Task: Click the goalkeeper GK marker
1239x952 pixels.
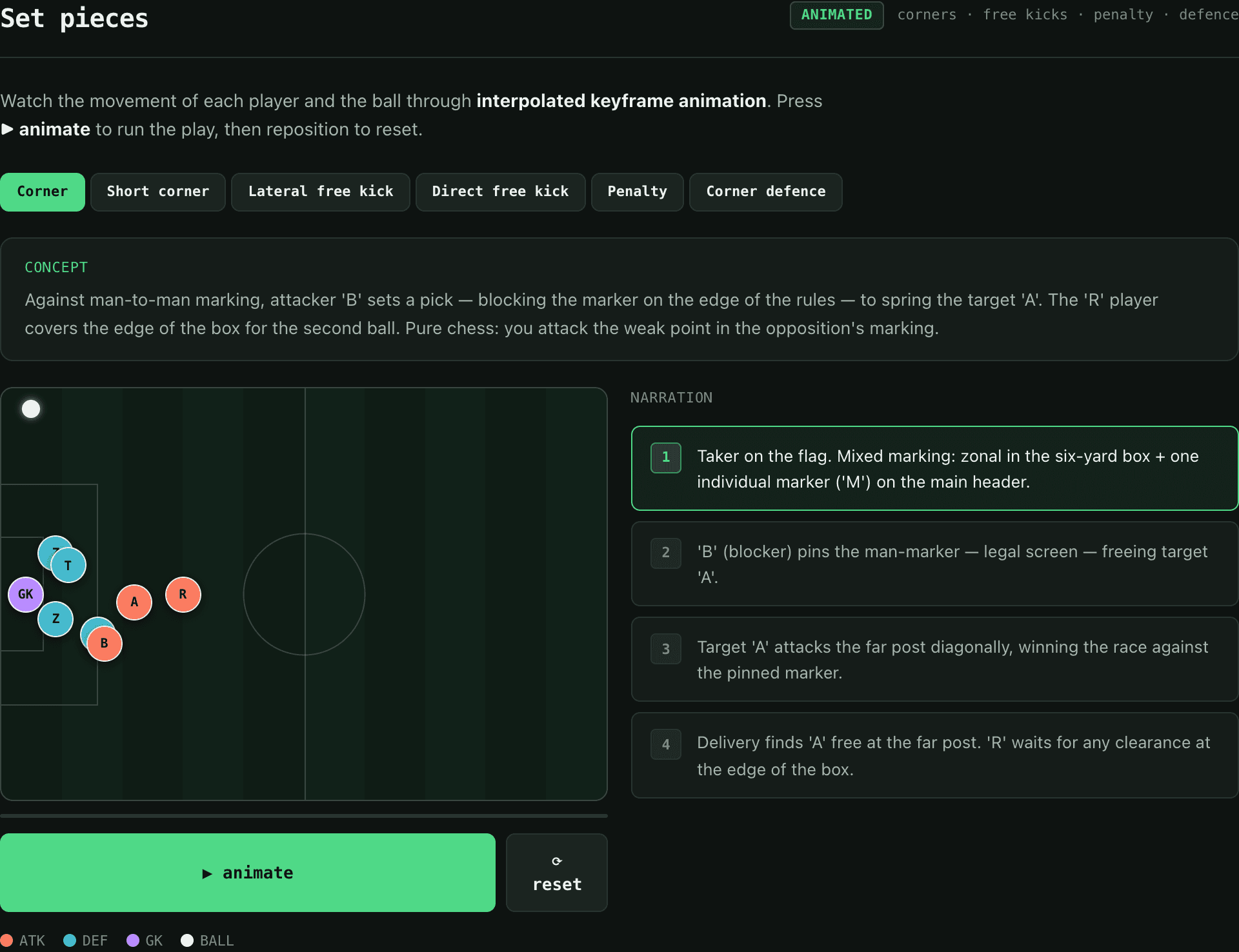Action: click(26, 594)
